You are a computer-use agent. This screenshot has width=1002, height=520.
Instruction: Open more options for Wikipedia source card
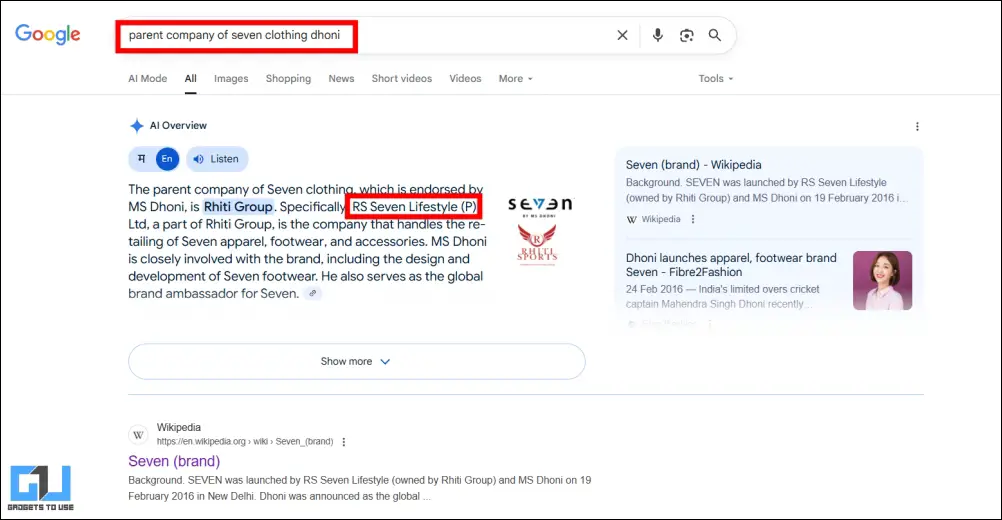click(x=693, y=219)
